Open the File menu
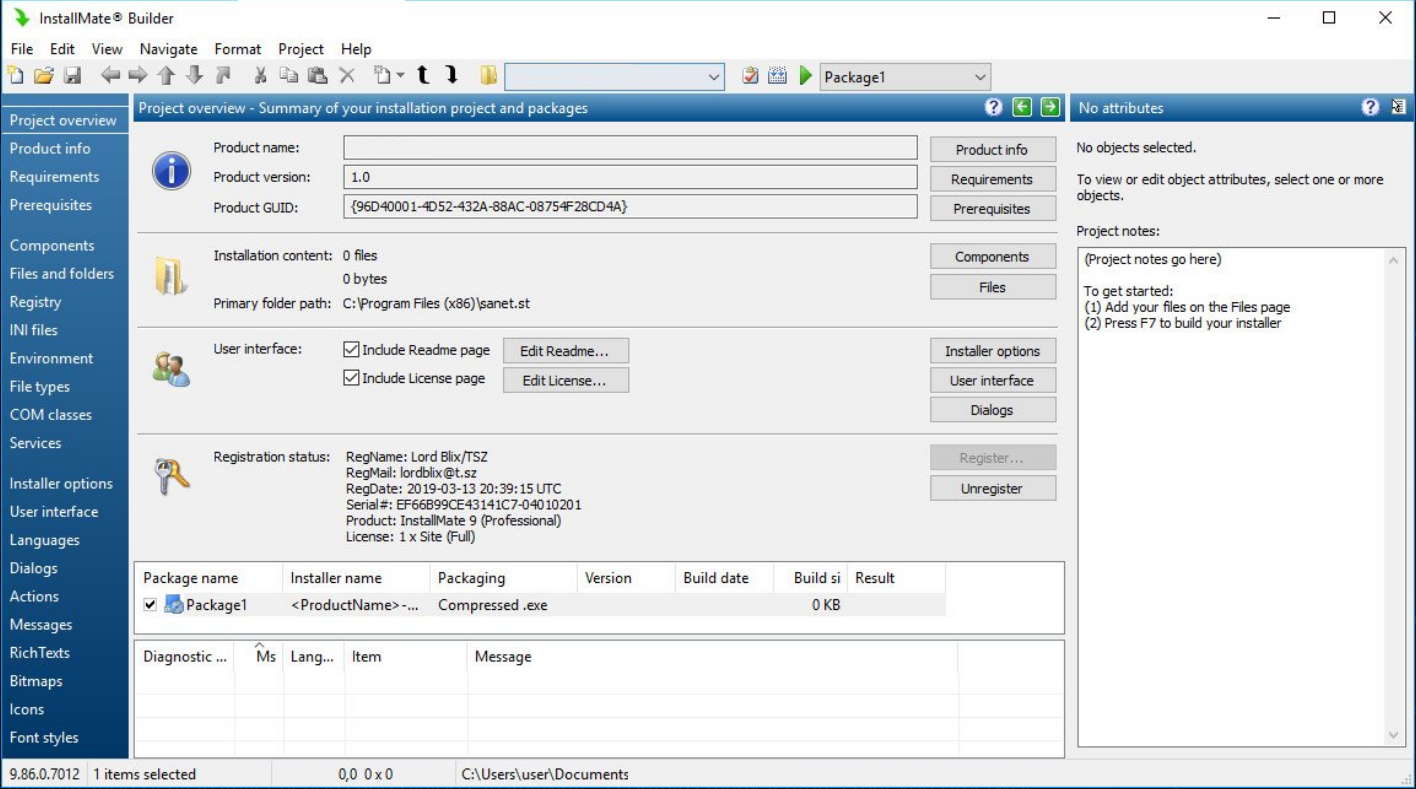Image resolution: width=1416 pixels, height=789 pixels. 21,49
